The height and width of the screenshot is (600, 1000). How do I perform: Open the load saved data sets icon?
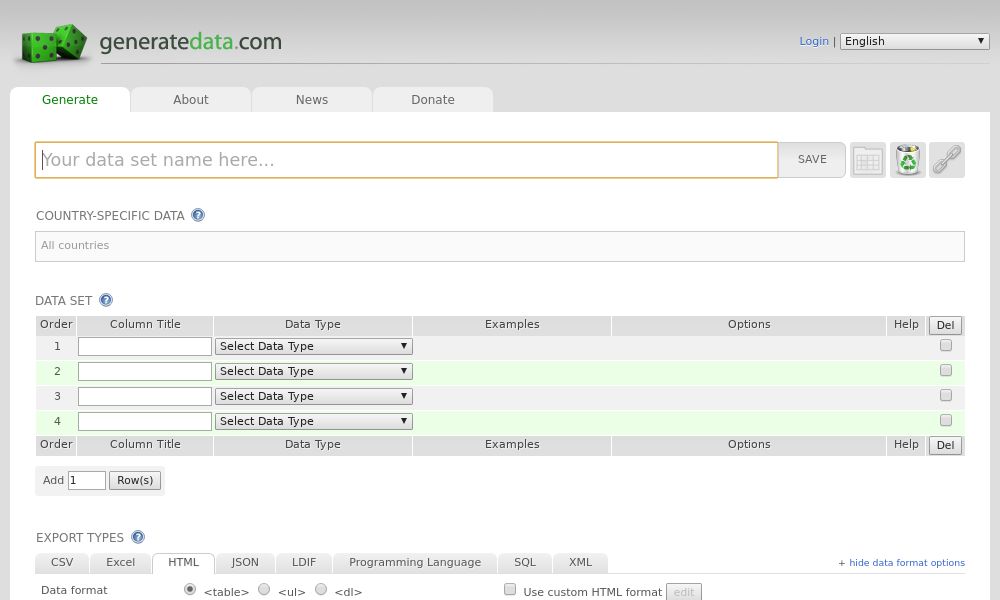click(867, 160)
